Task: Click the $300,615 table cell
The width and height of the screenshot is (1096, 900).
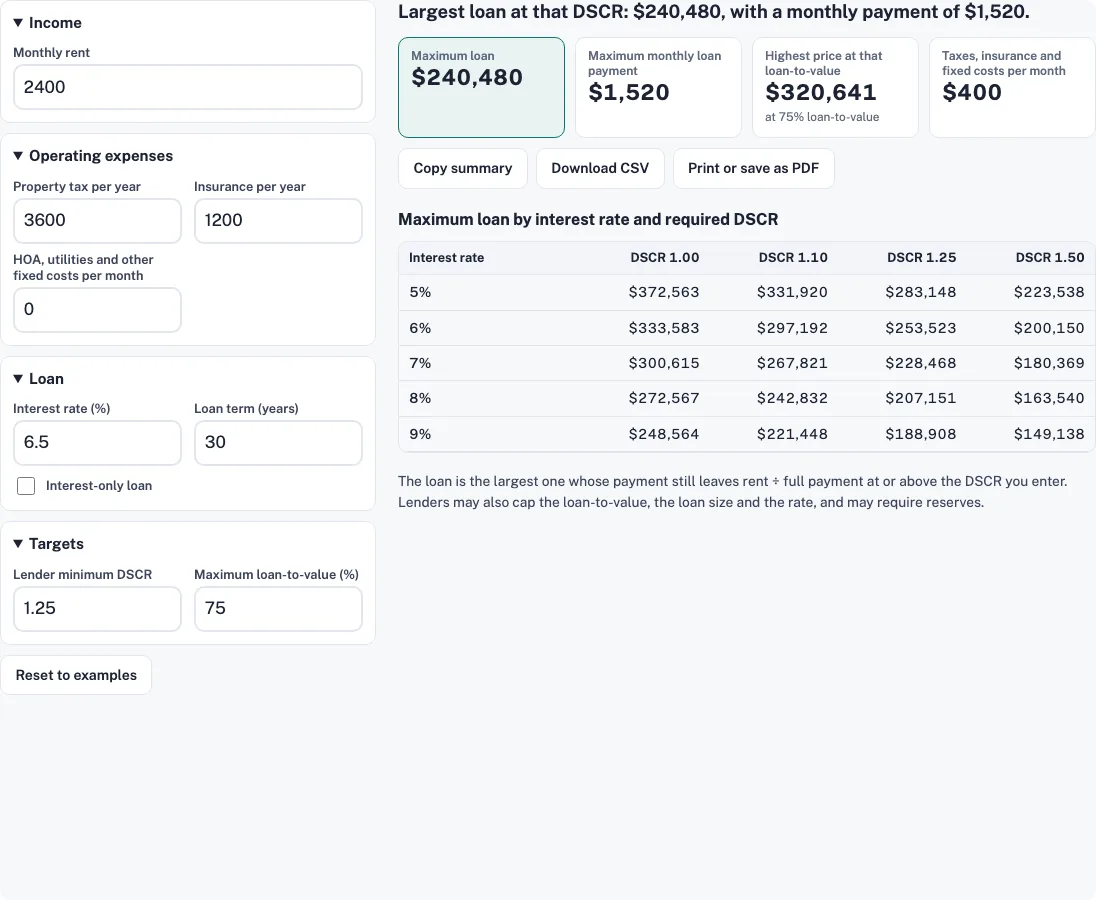Action: click(x=664, y=363)
